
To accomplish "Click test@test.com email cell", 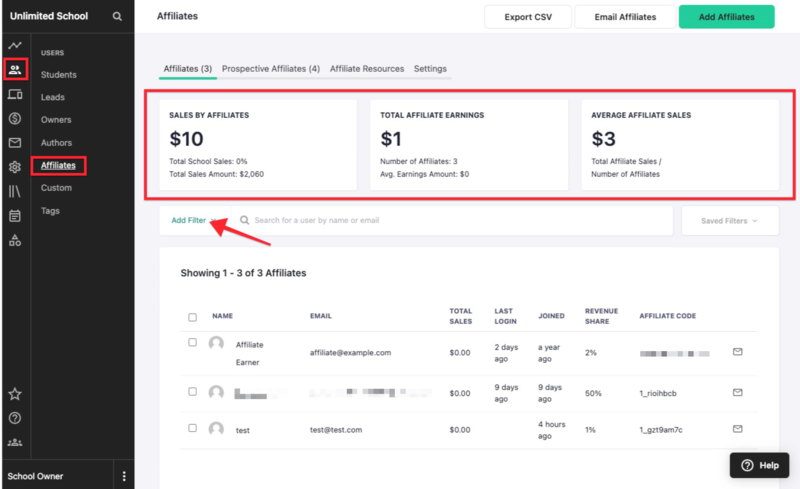I will click(336, 430).
